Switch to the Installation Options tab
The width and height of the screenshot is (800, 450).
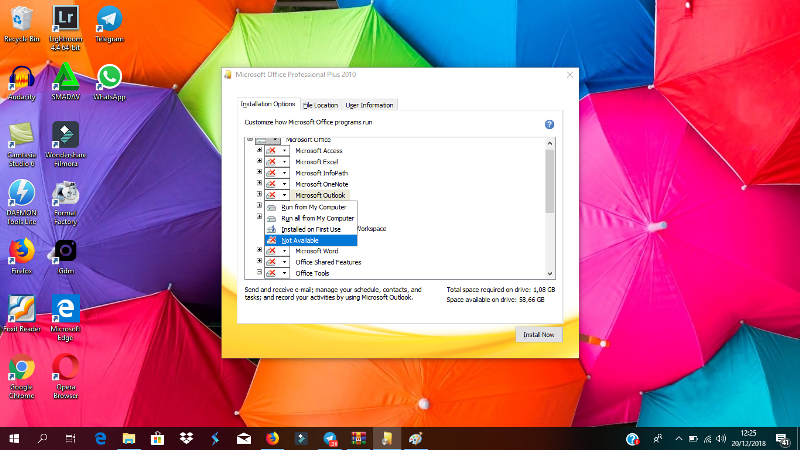(x=268, y=104)
